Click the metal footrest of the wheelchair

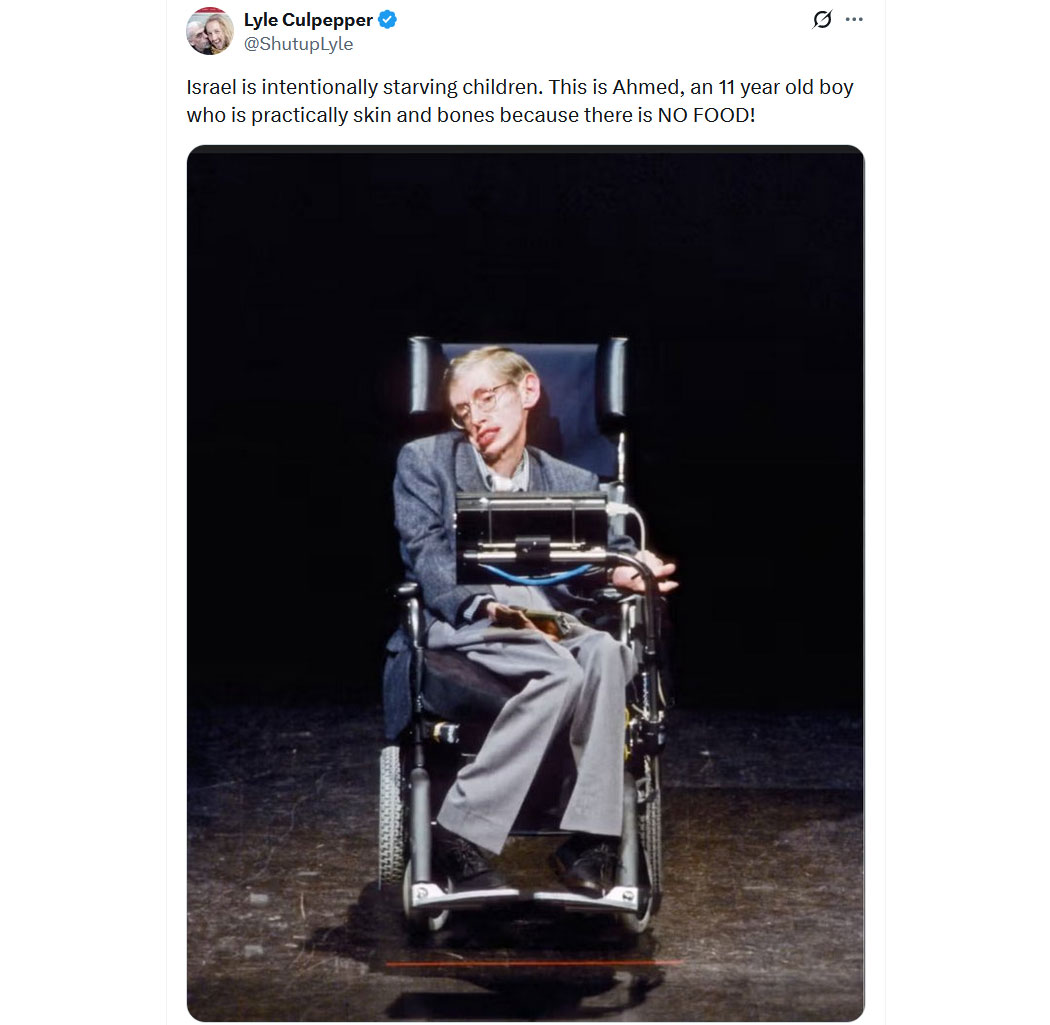(x=526, y=895)
